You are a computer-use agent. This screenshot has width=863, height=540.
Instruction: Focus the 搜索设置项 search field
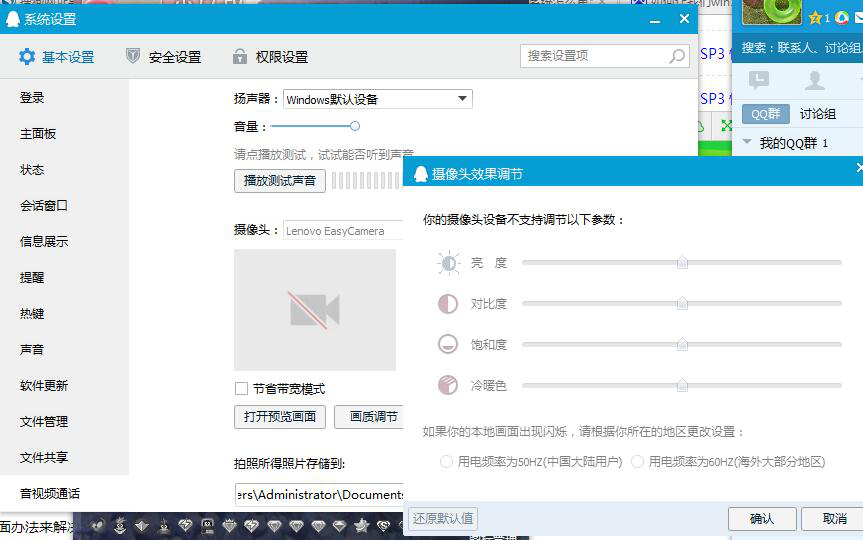coord(604,56)
